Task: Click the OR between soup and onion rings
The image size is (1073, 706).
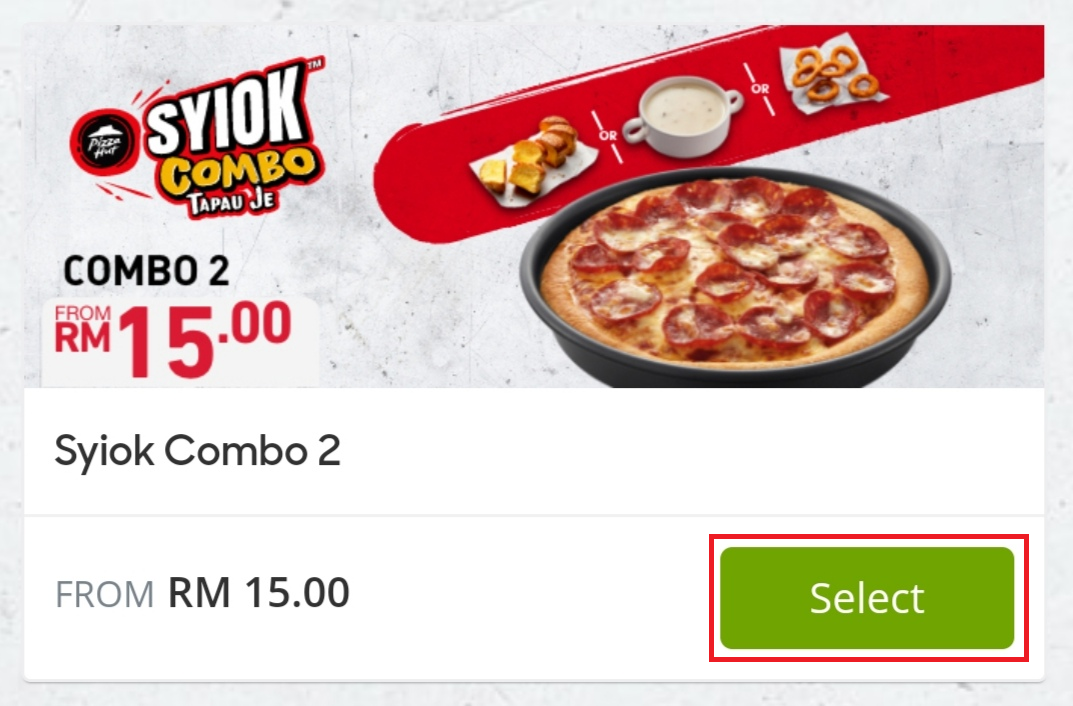Action: pyautogui.click(x=760, y=89)
